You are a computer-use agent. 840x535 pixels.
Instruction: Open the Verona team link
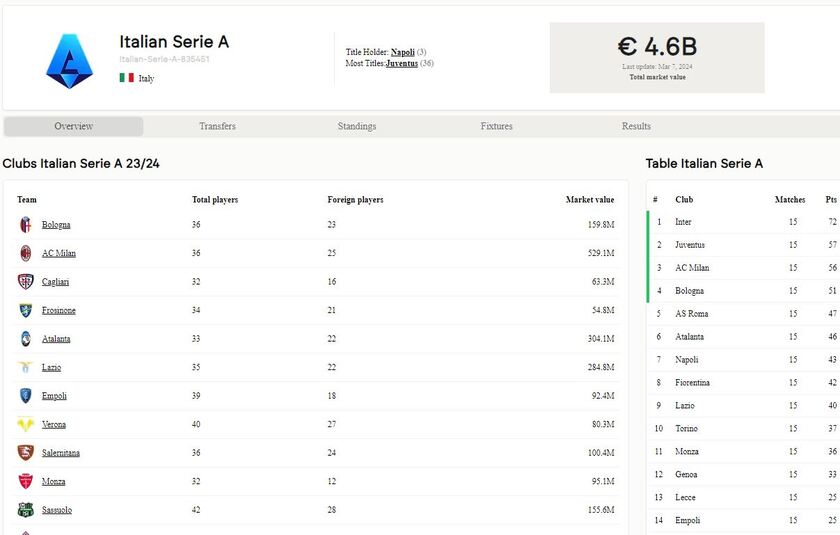[54, 424]
